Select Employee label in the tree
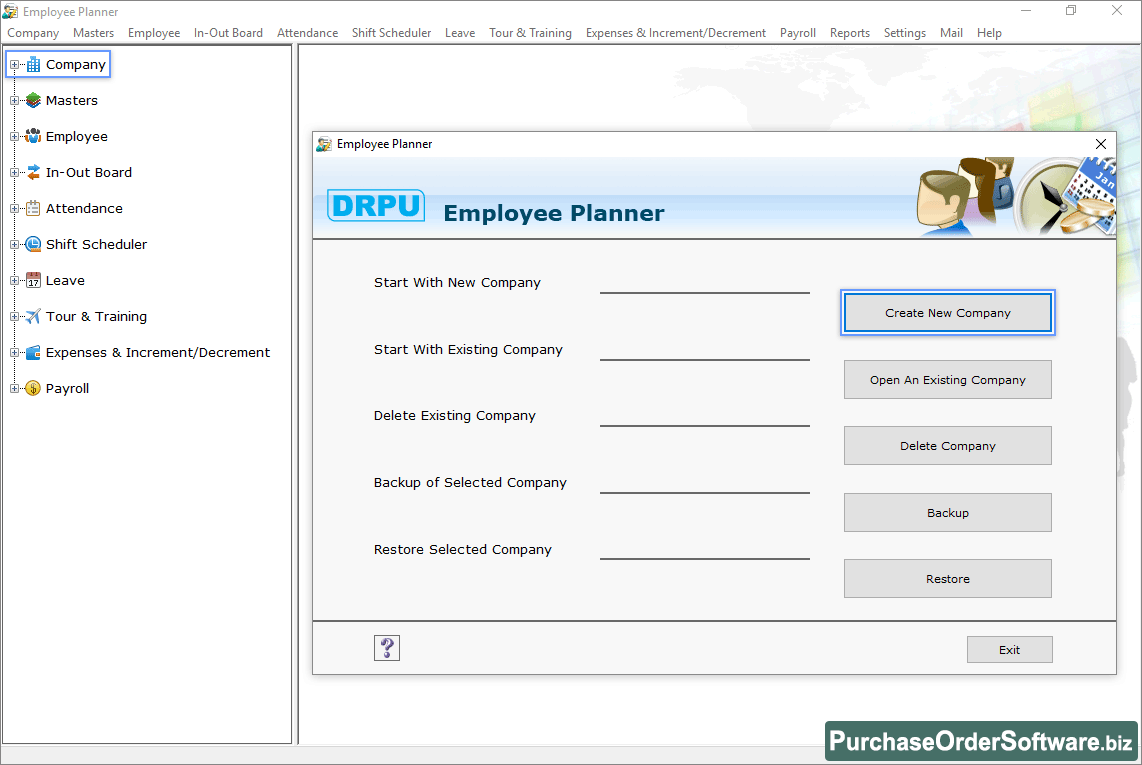Viewport: 1142px width, 765px height. pyautogui.click(x=76, y=136)
